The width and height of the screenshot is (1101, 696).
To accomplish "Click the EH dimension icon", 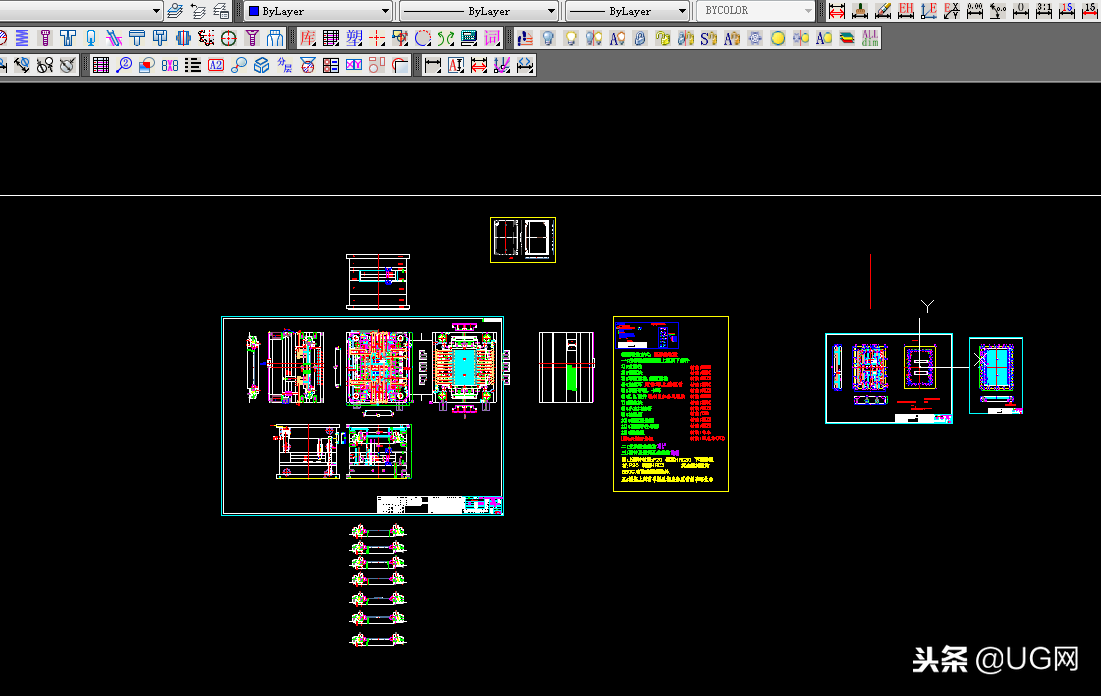I will pyautogui.click(x=906, y=11).
